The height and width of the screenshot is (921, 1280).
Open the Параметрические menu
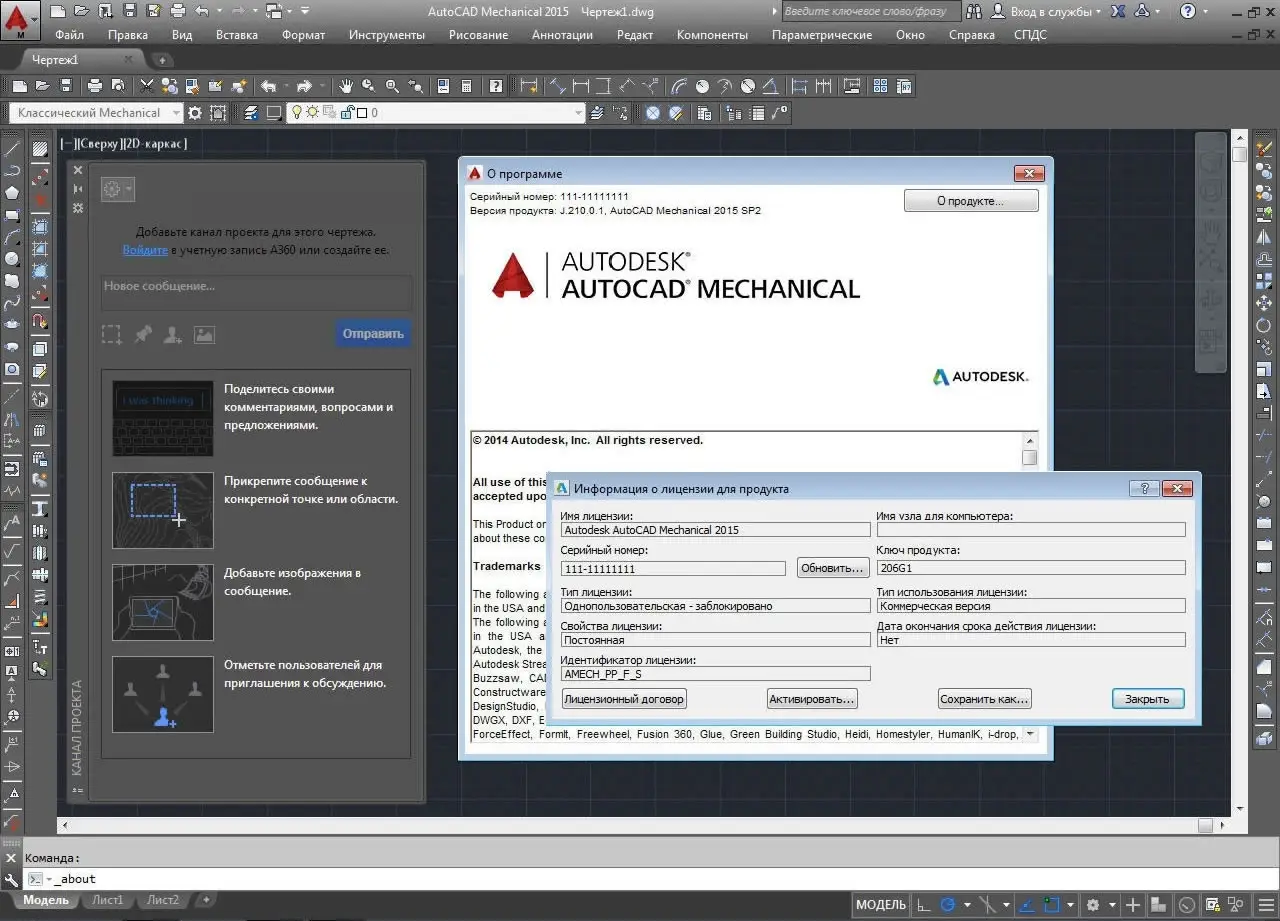pos(821,34)
